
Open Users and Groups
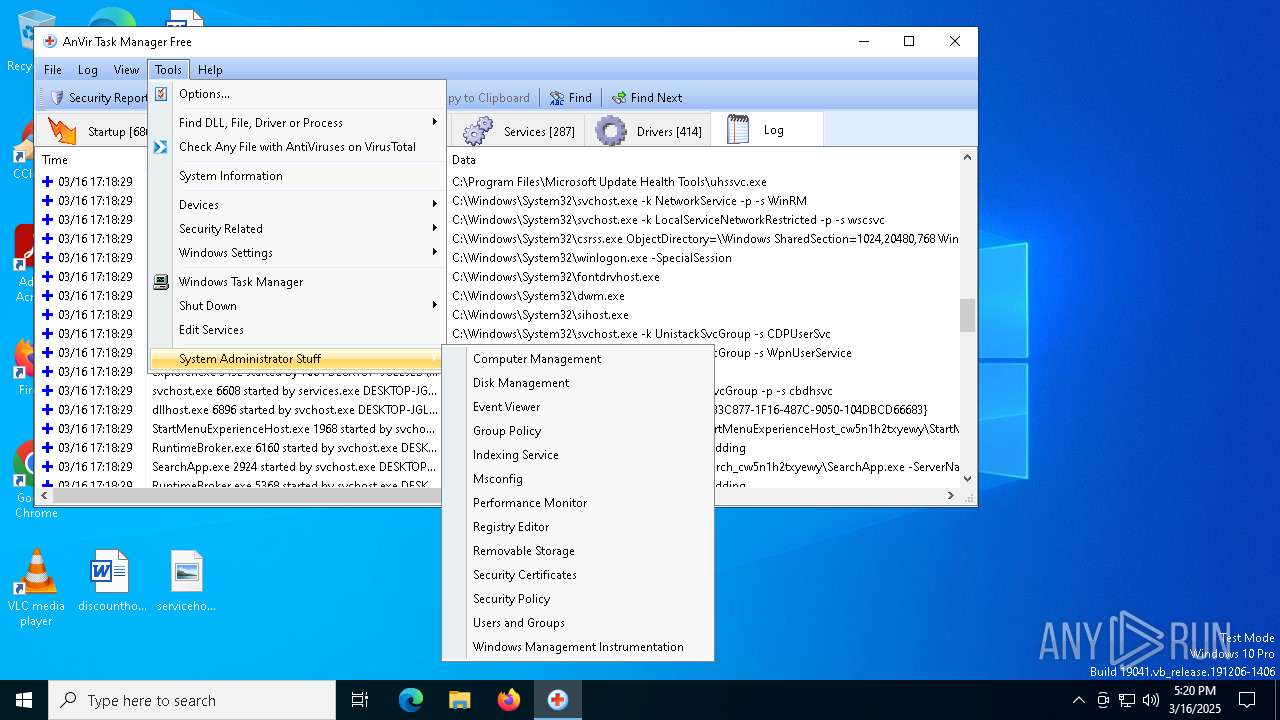click(x=578, y=623)
